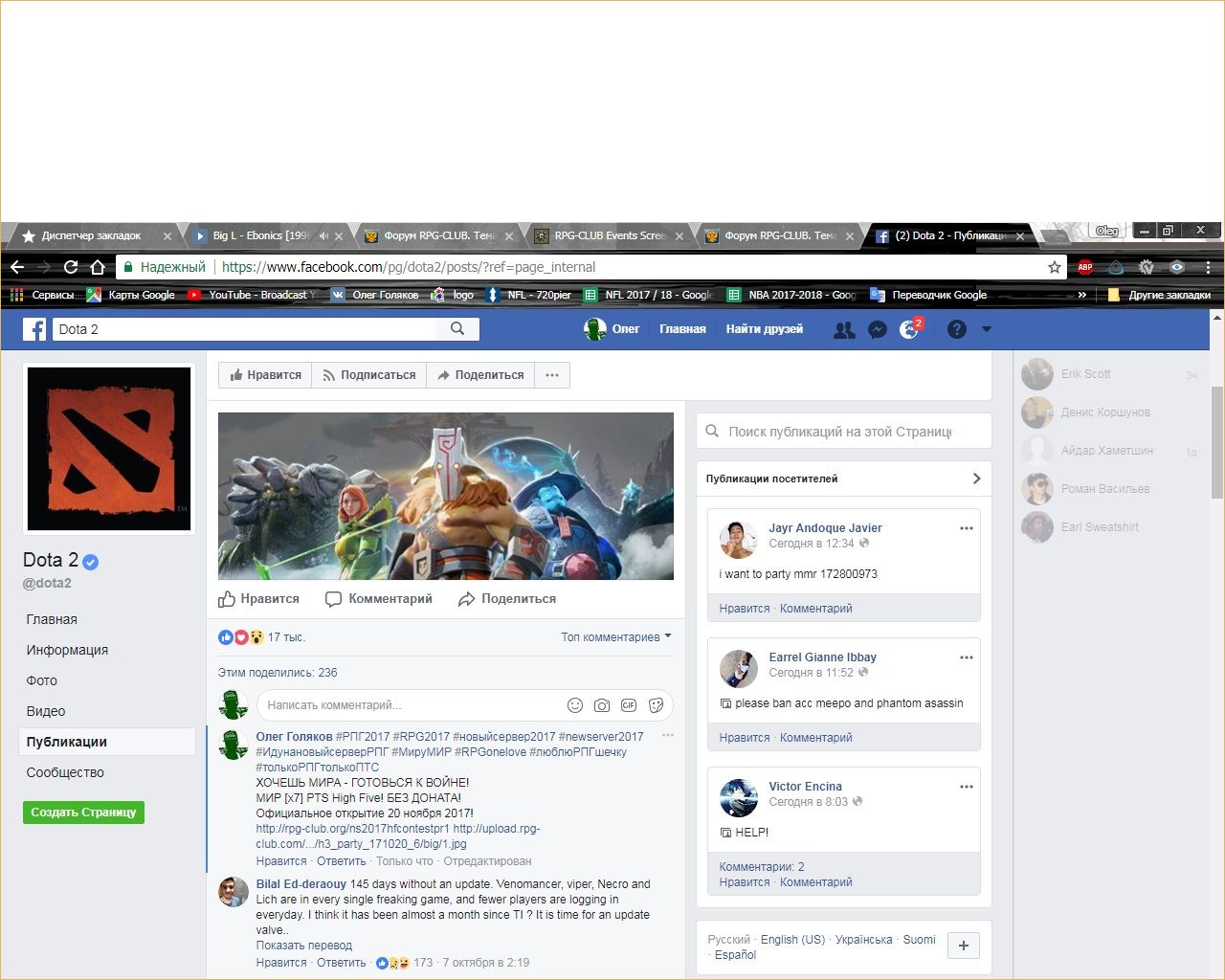
Task: Like the page with the top Нравится button
Action: 266,375
